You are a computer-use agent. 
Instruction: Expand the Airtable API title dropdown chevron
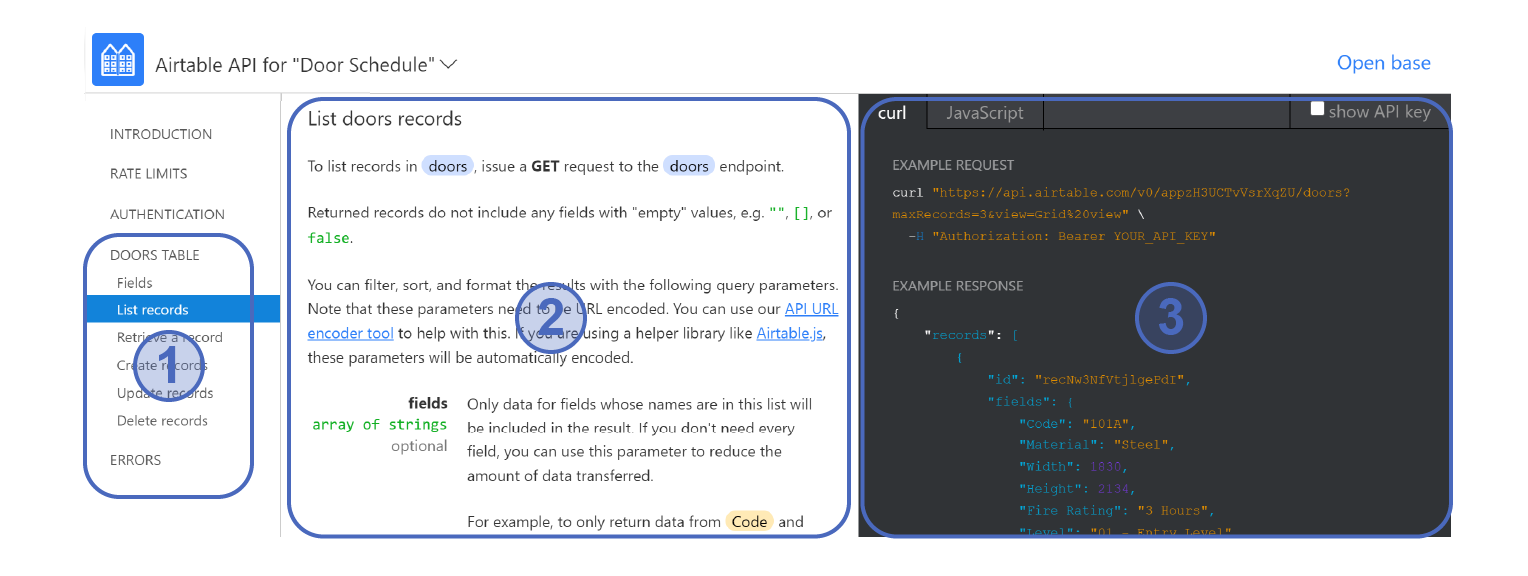[449, 64]
